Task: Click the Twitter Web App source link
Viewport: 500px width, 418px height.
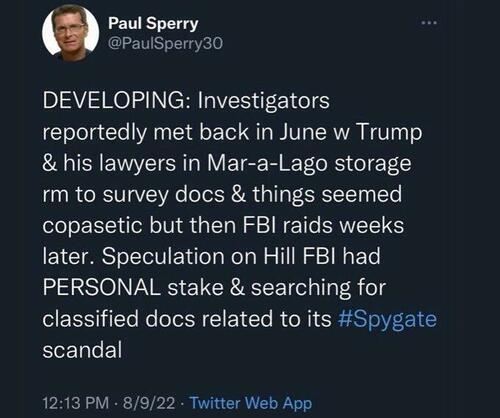Action: [x=251, y=403]
